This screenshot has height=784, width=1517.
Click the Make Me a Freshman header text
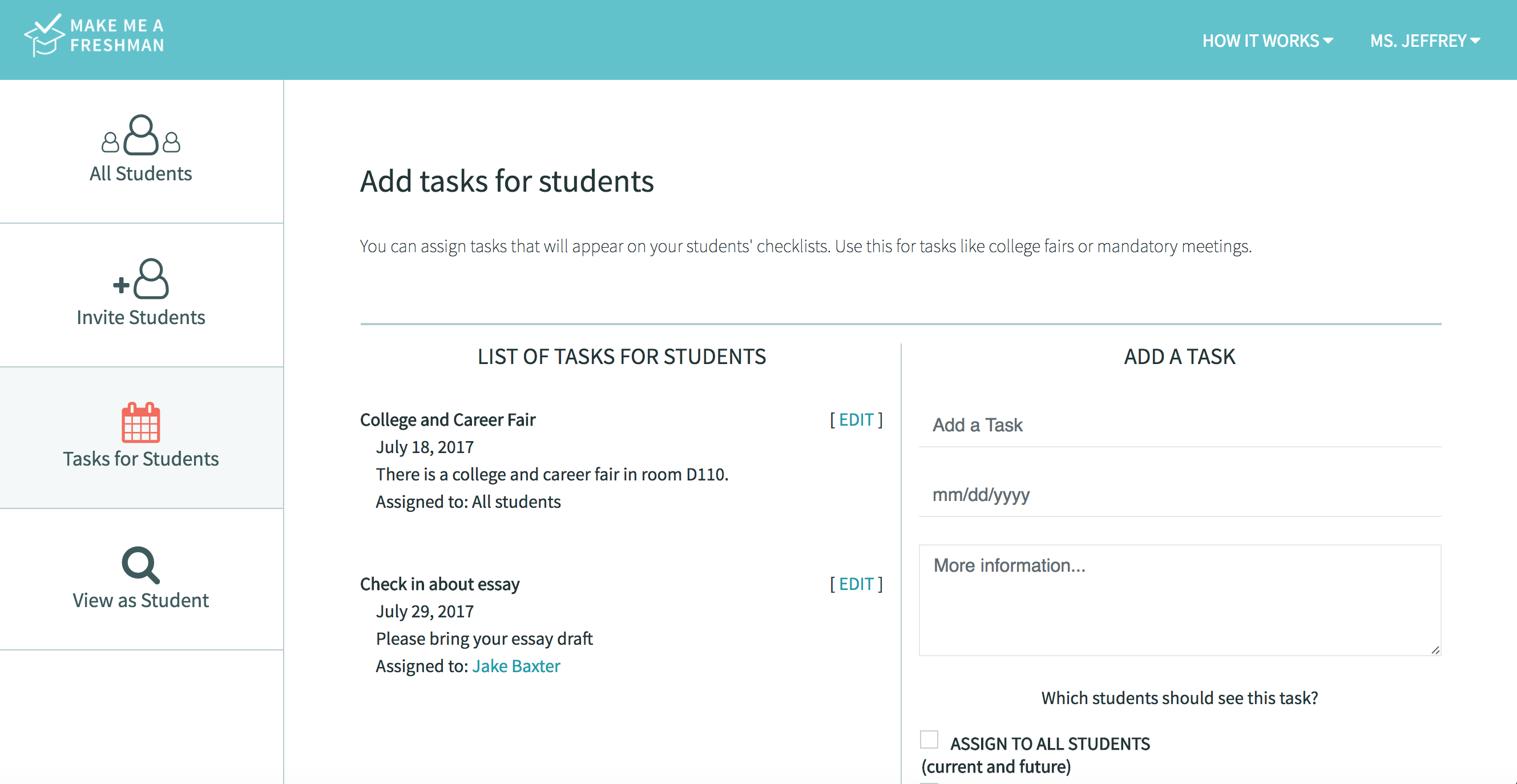click(116, 35)
